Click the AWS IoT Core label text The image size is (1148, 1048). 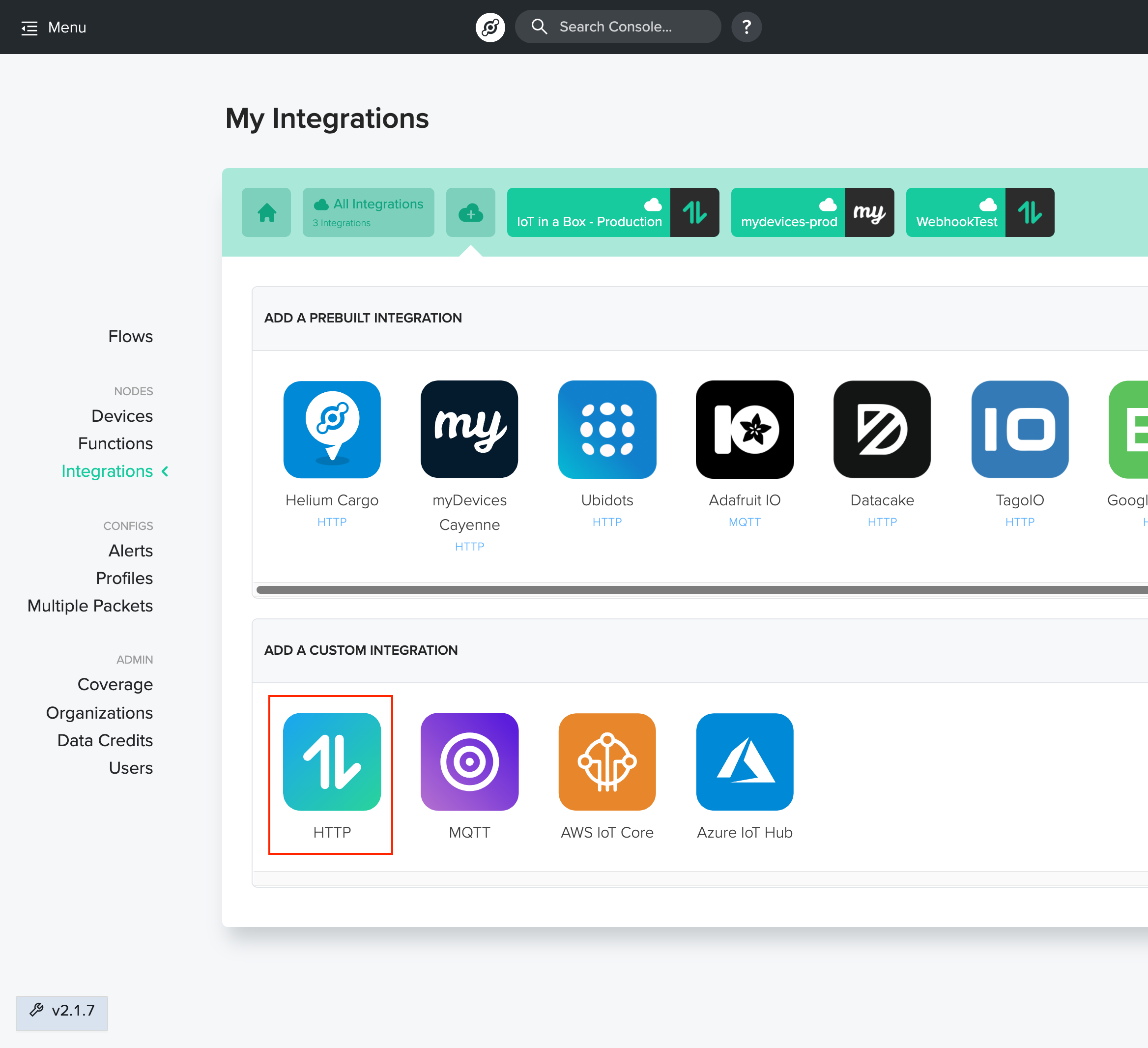(607, 833)
